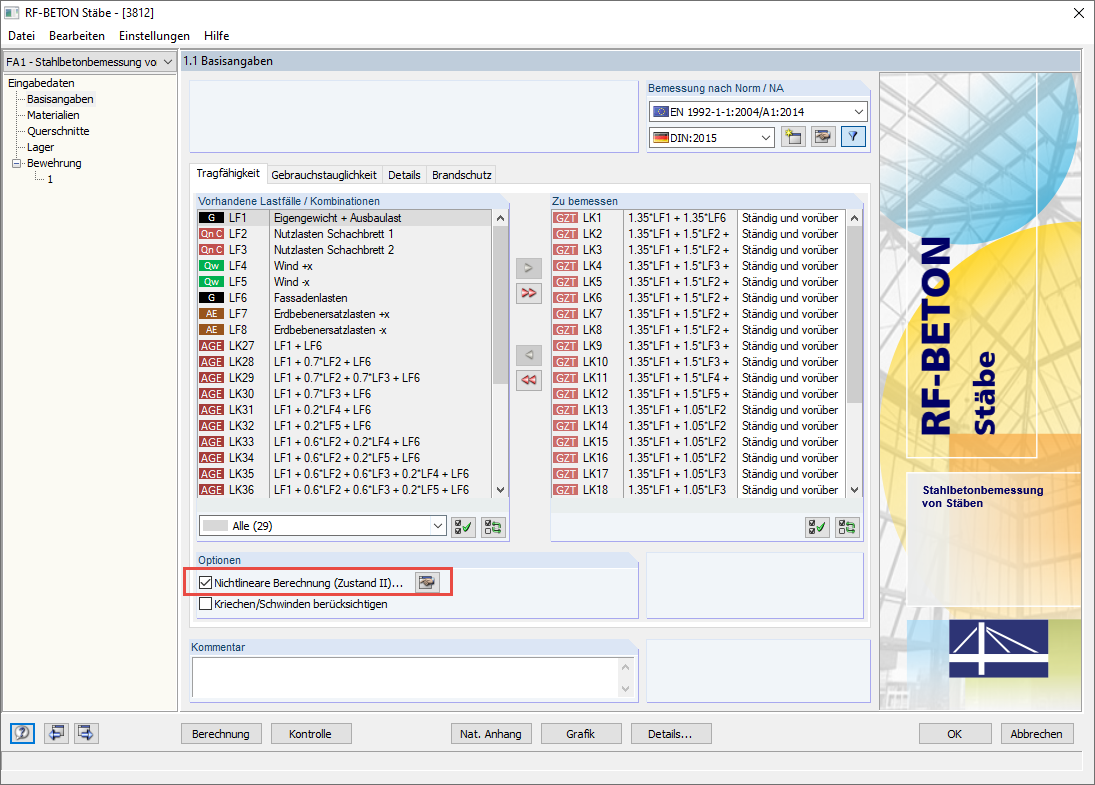Select Querschnitte in the tree
The image size is (1095, 785).
coord(58,131)
